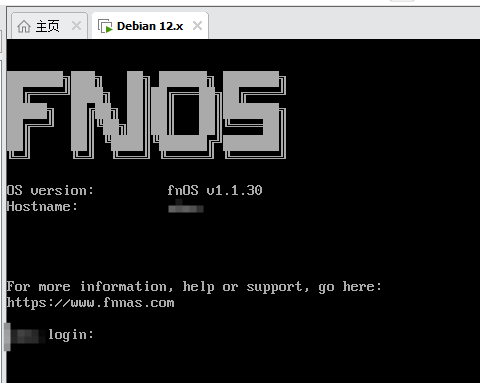This screenshot has width=480, height=383.
Task: Click the home icon on 主页 tab
Action: pos(24,26)
